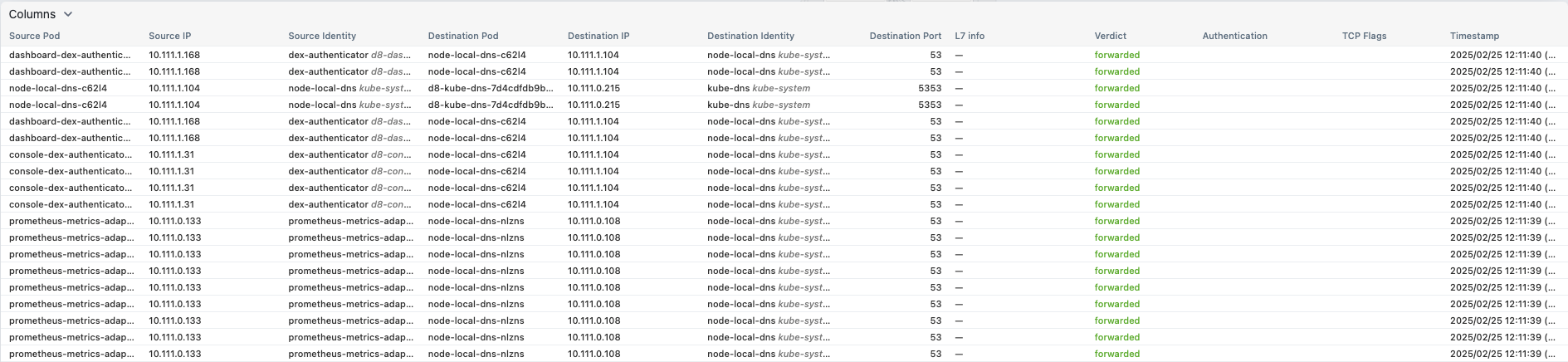
Task: Click the Destination Identity column header
Action: (x=750, y=36)
